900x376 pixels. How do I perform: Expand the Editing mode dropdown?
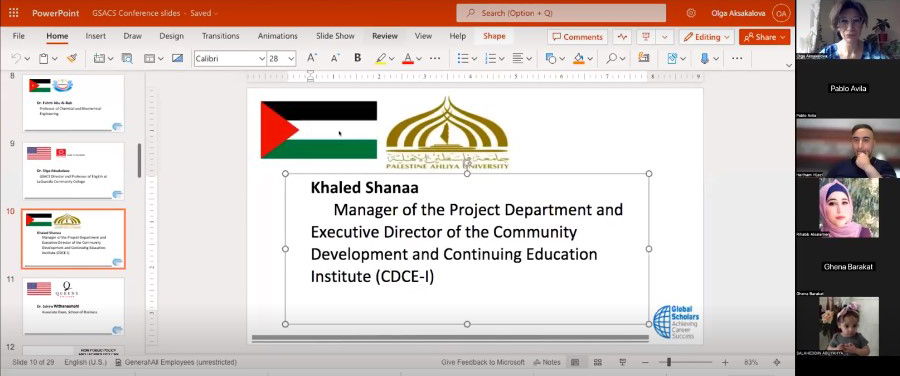pyautogui.click(x=707, y=37)
